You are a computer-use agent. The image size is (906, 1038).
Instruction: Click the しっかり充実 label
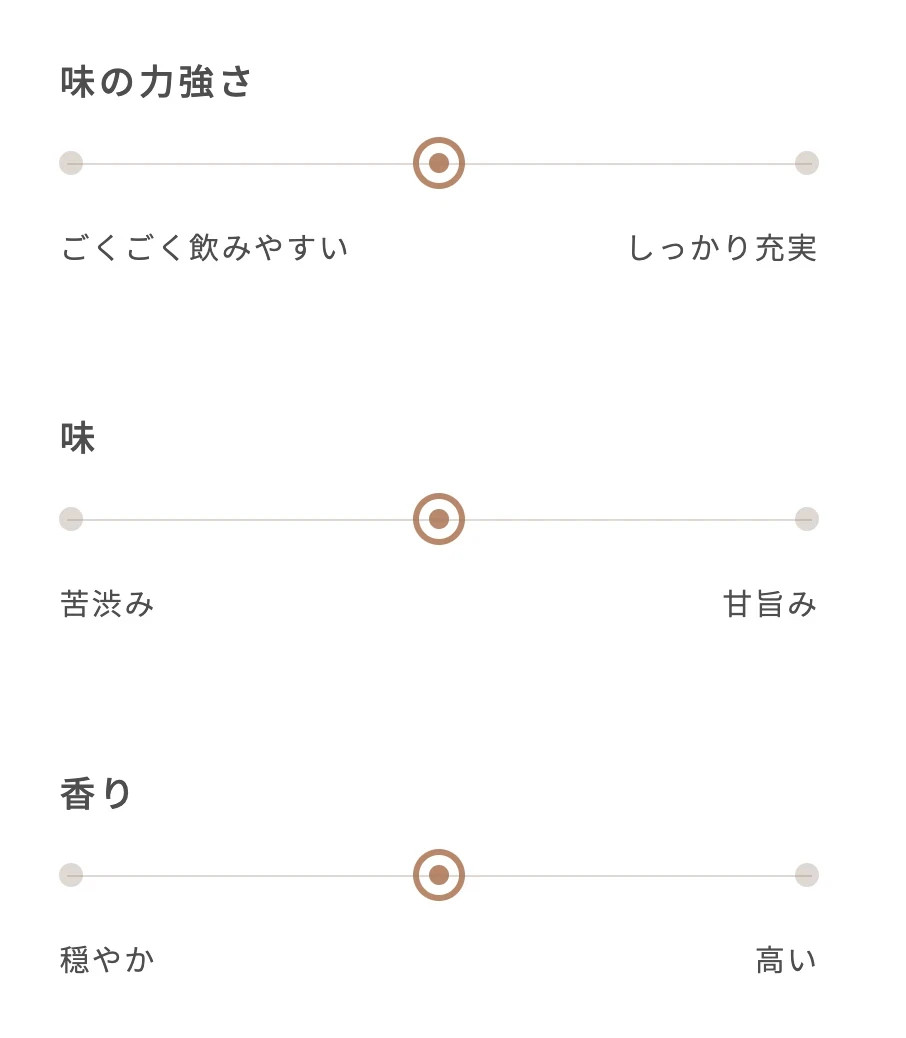(722, 248)
